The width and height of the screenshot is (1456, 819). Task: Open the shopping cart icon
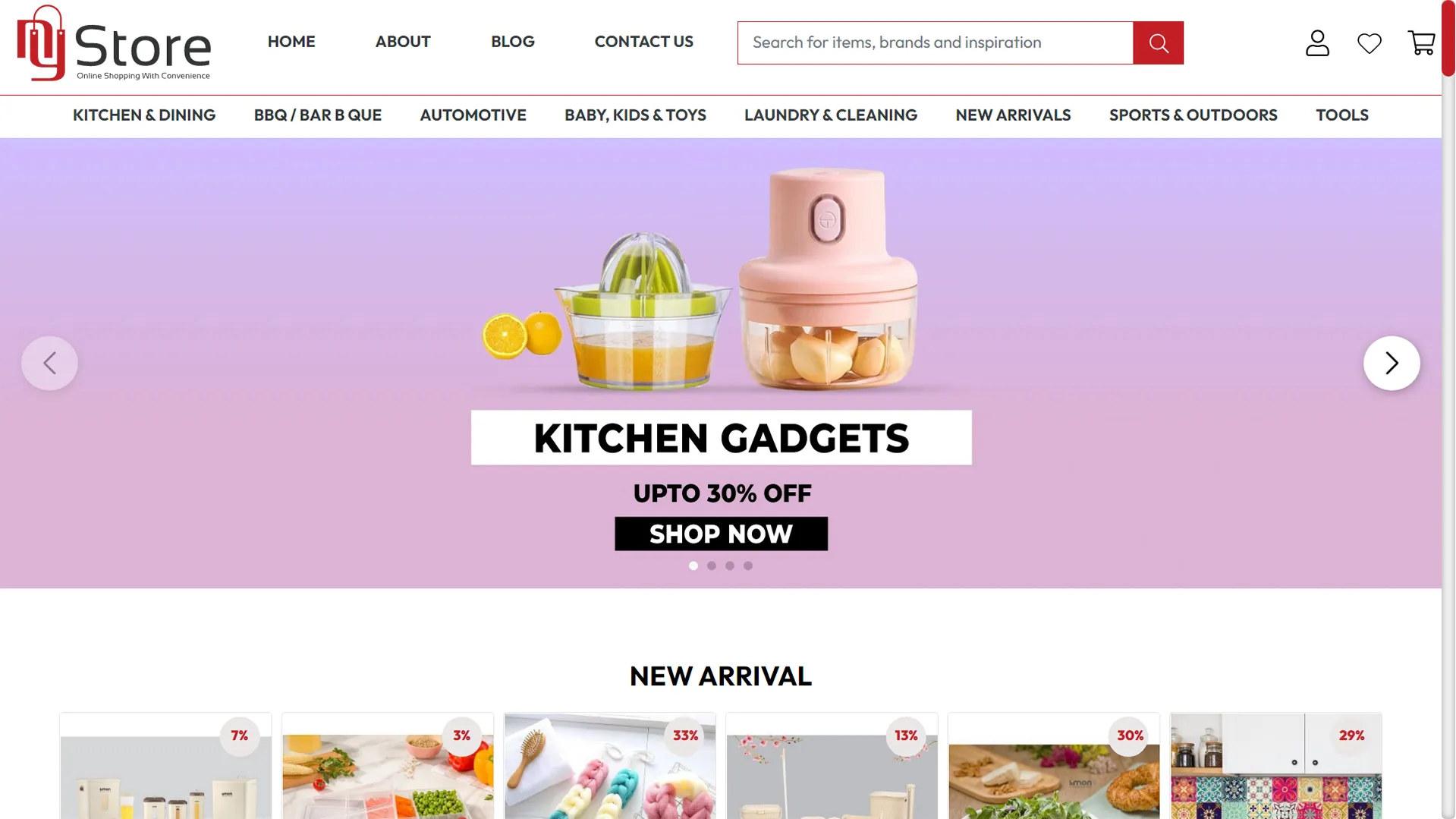coord(1420,43)
